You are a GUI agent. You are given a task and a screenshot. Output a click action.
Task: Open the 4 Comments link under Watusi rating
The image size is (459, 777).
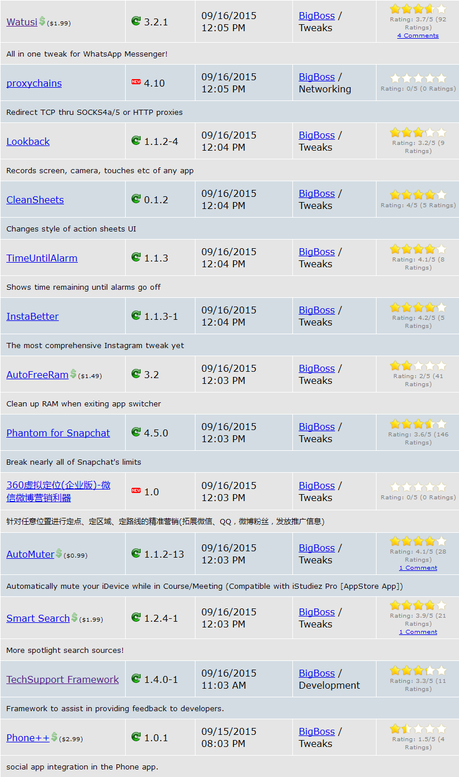[418, 36]
